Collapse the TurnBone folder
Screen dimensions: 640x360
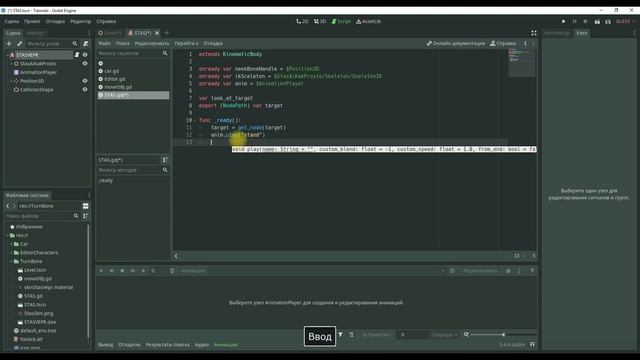(x=11, y=261)
